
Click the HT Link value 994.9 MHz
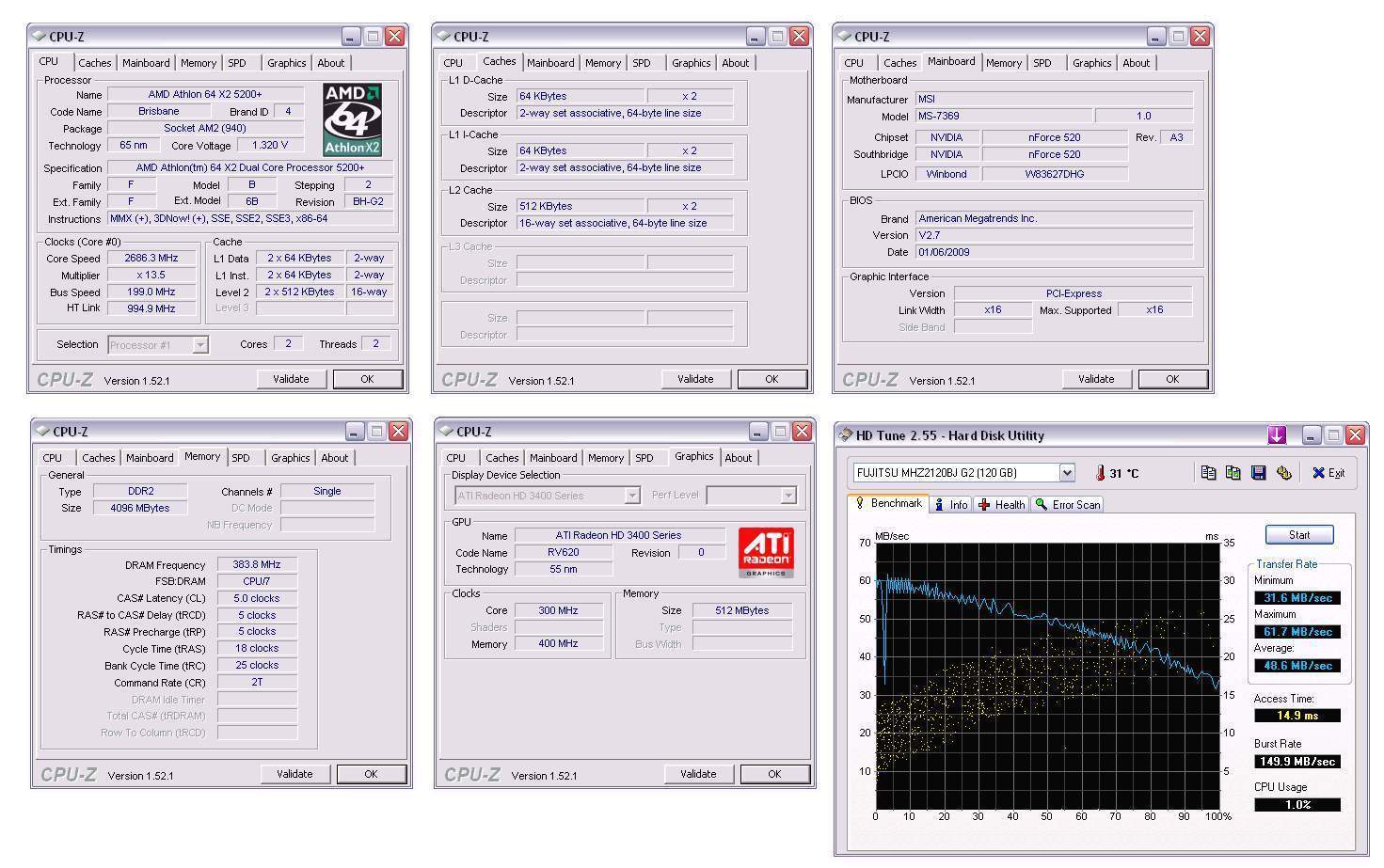(x=151, y=308)
